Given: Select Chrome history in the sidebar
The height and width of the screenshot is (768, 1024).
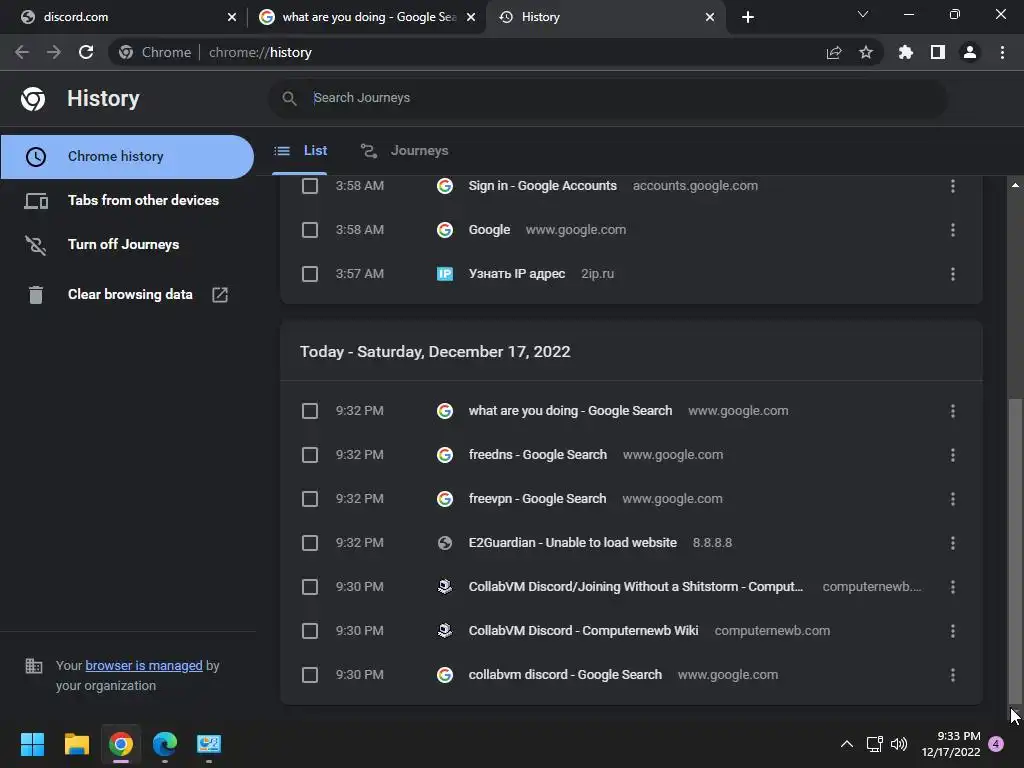Looking at the screenshot, I should [127, 157].
